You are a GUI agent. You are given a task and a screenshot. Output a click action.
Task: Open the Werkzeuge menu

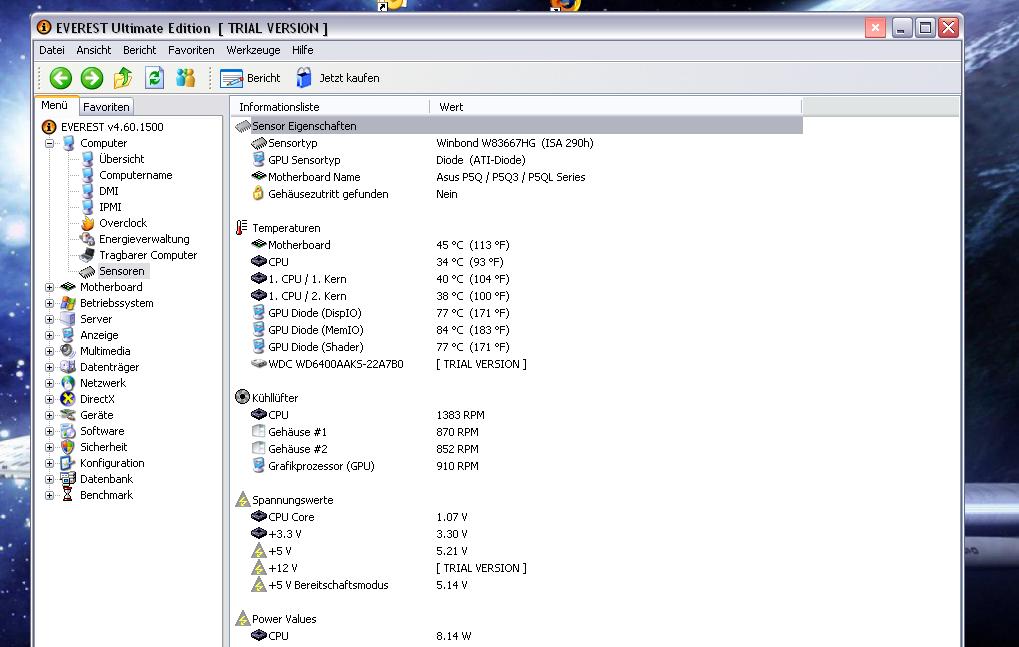click(253, 50)
